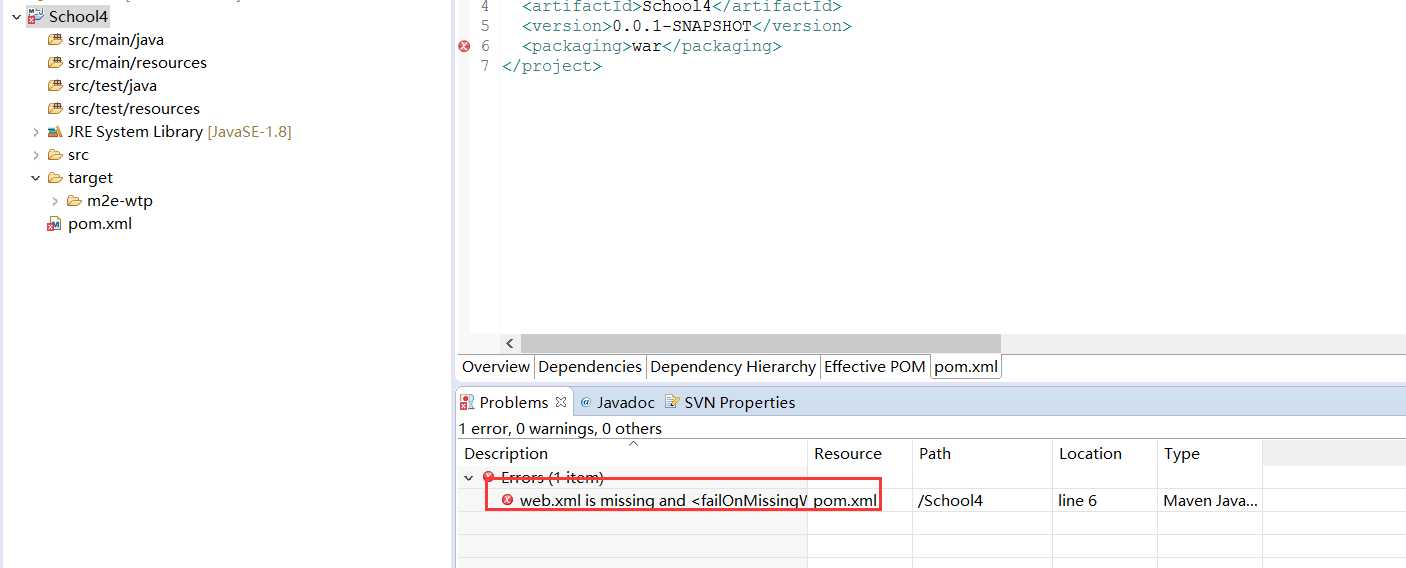Expand the JRE System Library node
This screenshot has height=568, width=1406.
[36, 132]
